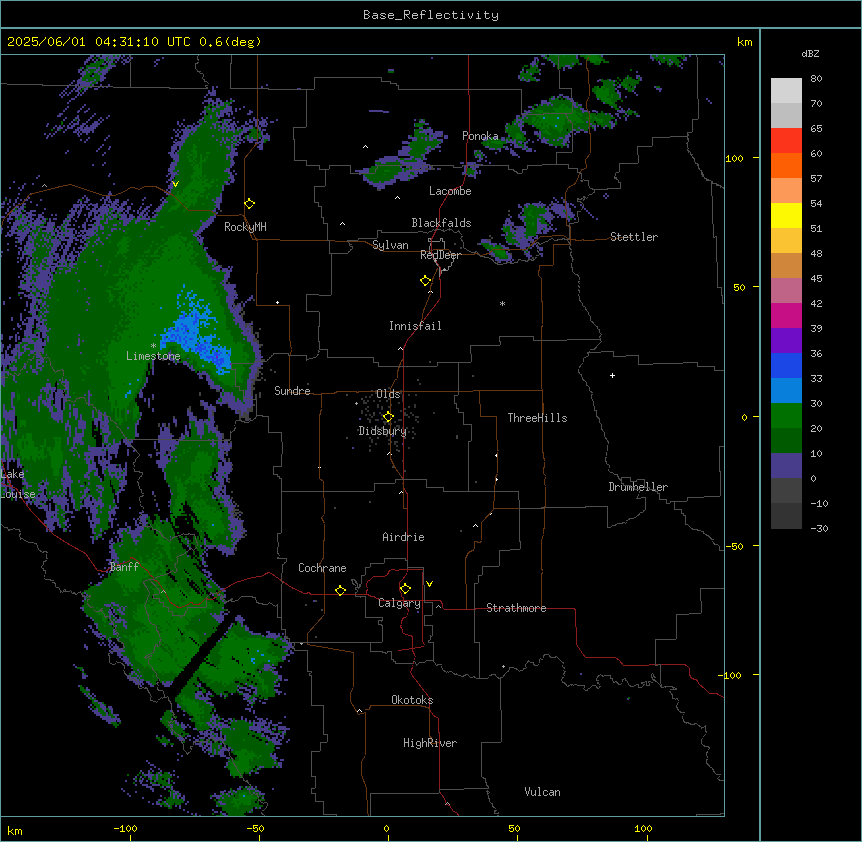Click the 0 tick on bottom axis
The width and height of the screenshot is (862, 842).
pyautogui.click(x=386, y=828)
